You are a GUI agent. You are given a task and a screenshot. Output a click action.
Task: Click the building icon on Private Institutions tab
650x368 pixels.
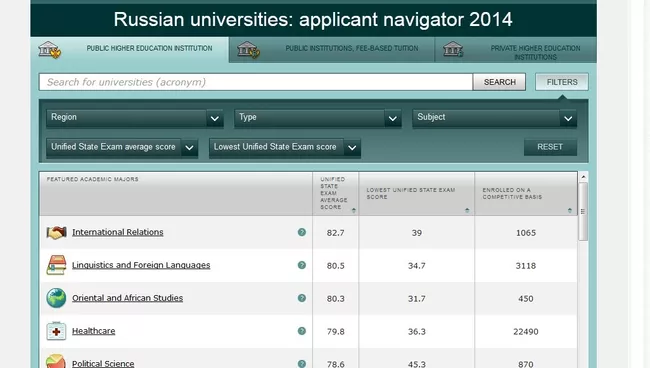point(453,49)
